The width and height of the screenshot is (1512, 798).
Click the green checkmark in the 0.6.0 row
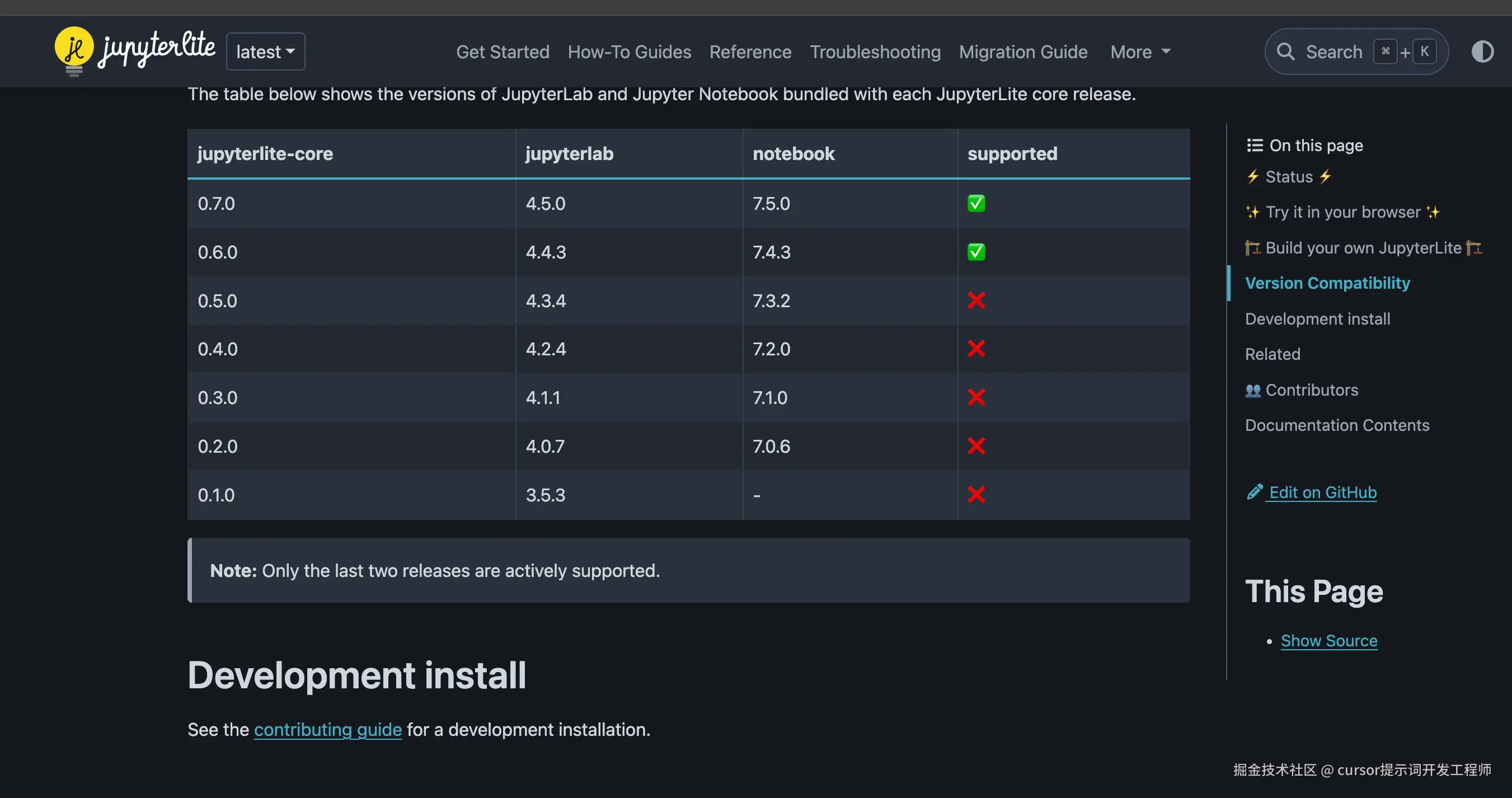[976, 252]
